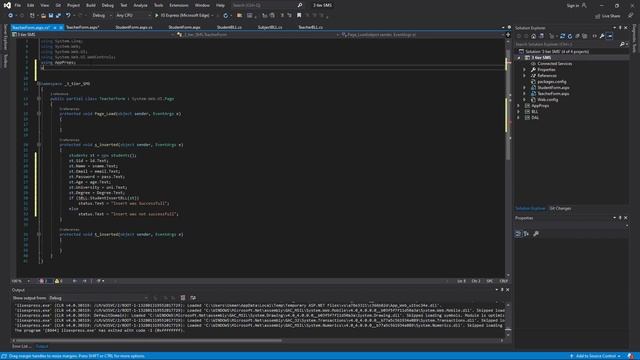This screenshot has height=360, width=640.
Task: Collapse the Page_Load method outline toggle
Action: (x=39, y=113)
